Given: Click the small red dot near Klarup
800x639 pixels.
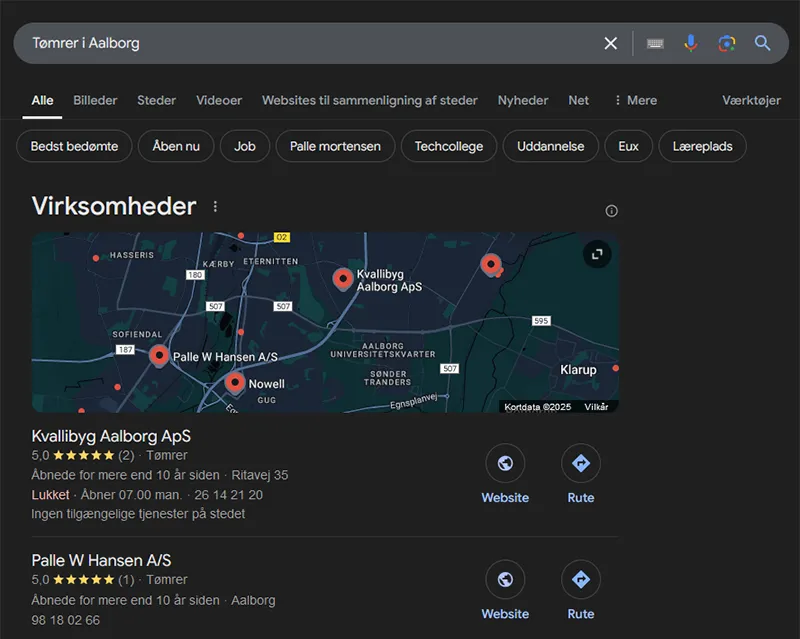Looking at the screenshot, I should 616,368.
